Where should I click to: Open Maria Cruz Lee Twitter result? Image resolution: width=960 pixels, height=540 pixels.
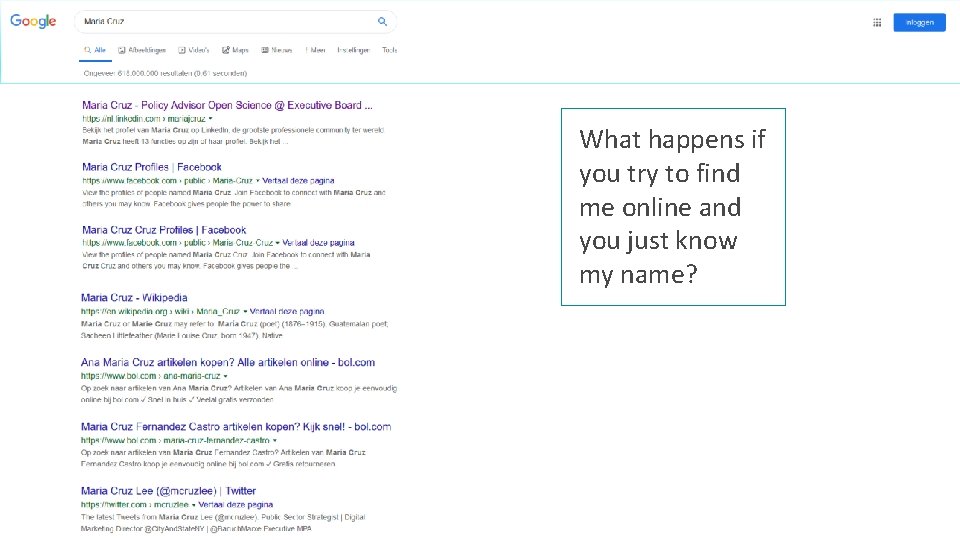point(168,491)
